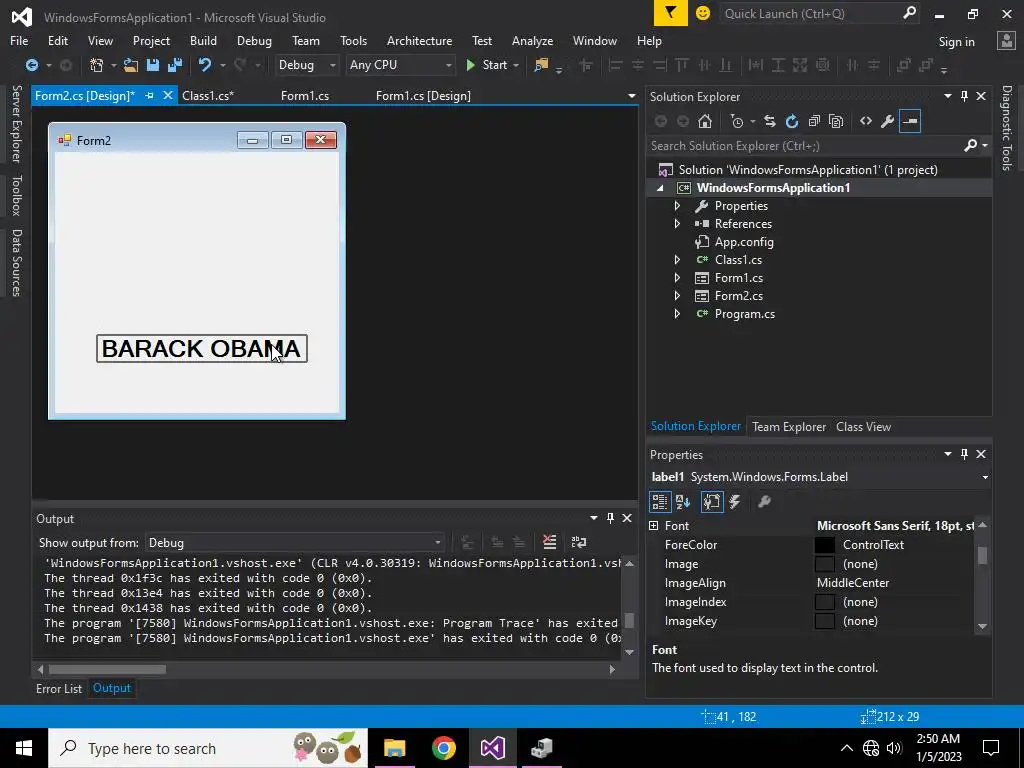This screenshot has height=768, width=1024.
Task: Pin the Solution Explorer panel
Action: click(x=965, y=96)
